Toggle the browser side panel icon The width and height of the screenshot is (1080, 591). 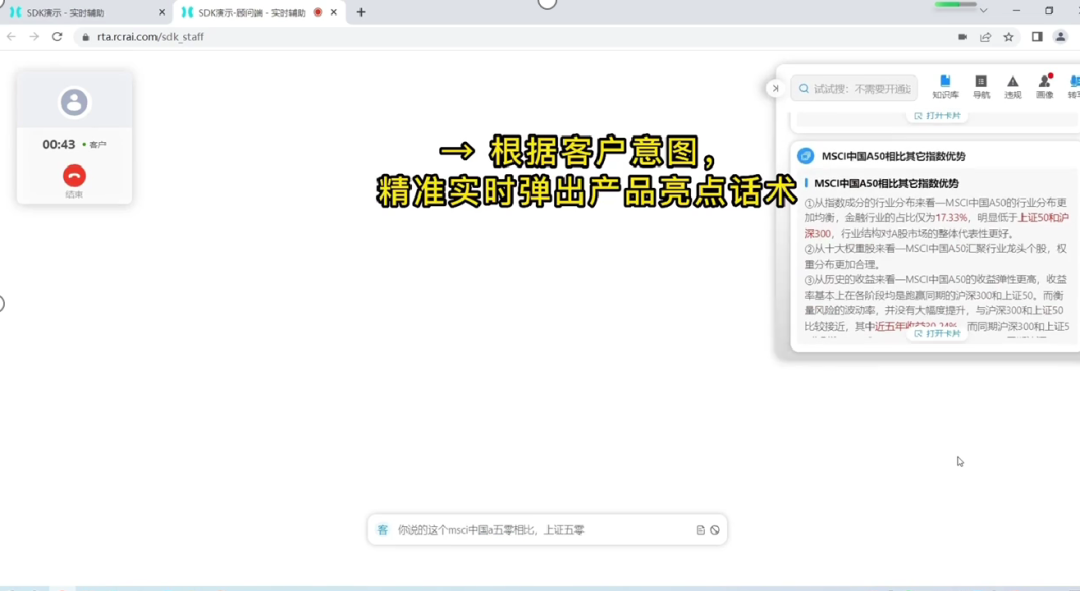click(x=1037, y=37)
